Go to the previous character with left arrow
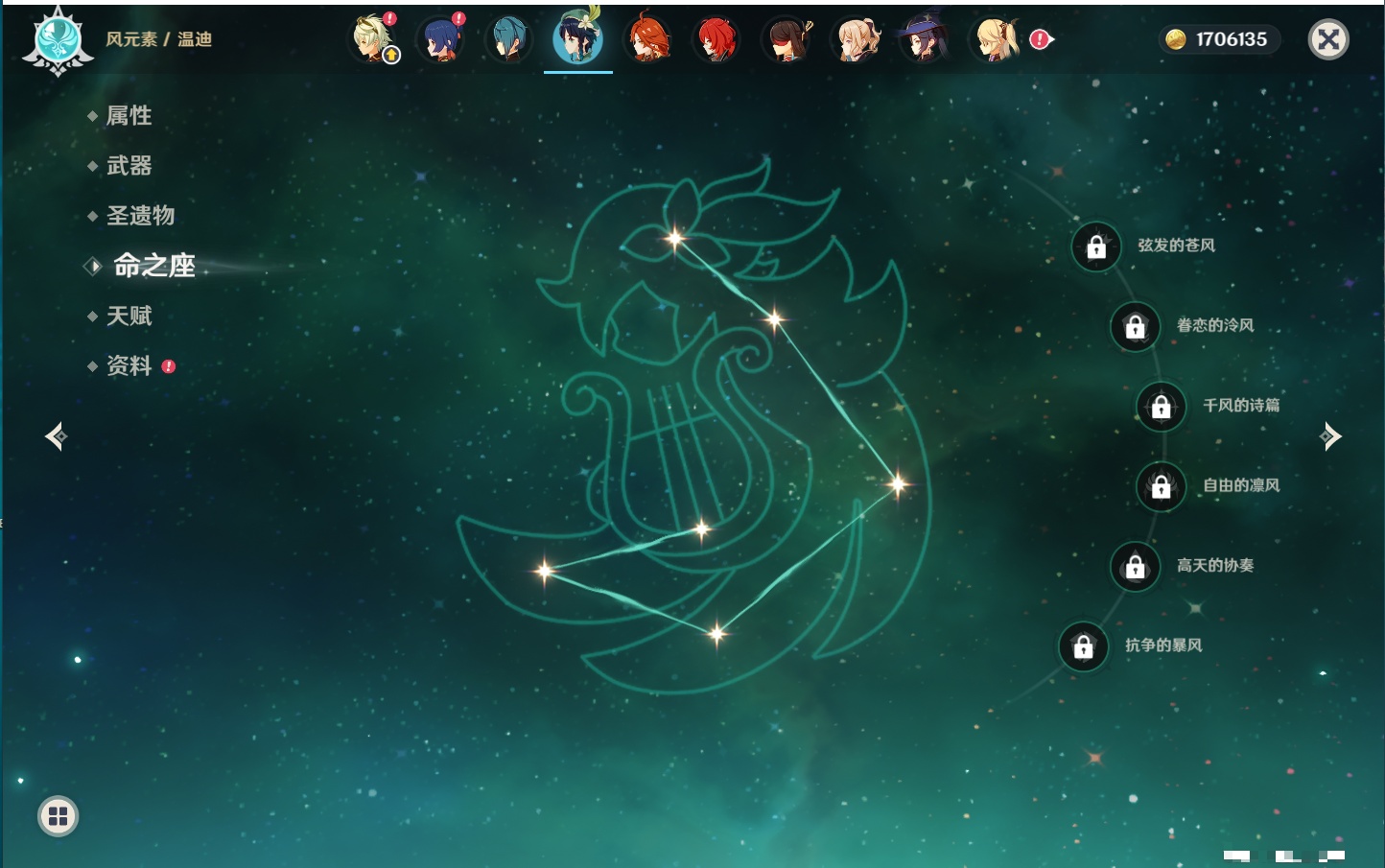Viewport: 1385px width, 868px height. click(x=56, y=436)
